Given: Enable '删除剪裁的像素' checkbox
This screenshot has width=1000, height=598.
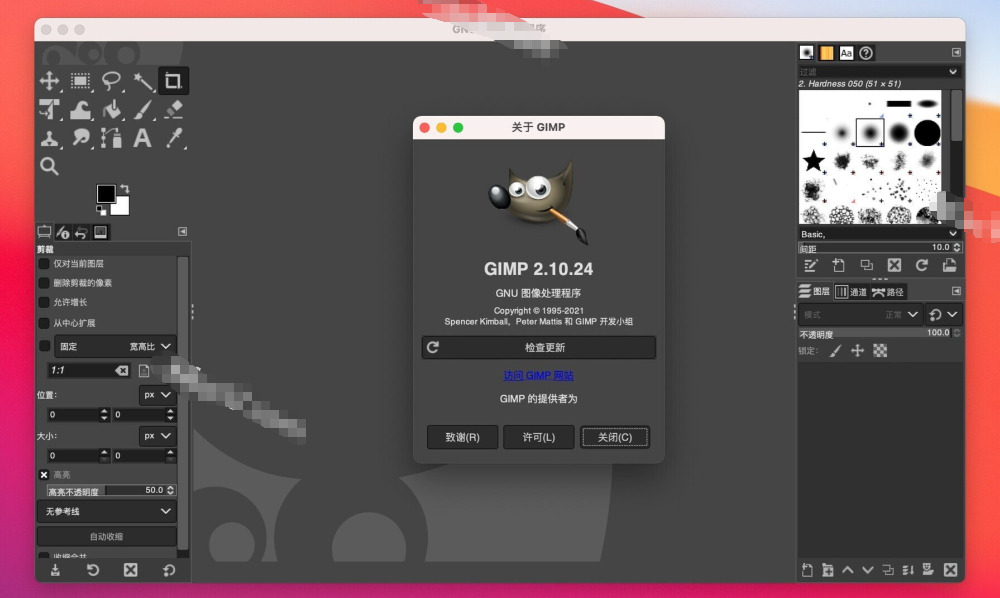Looking at the screenshot, I should tap(44, 283).
